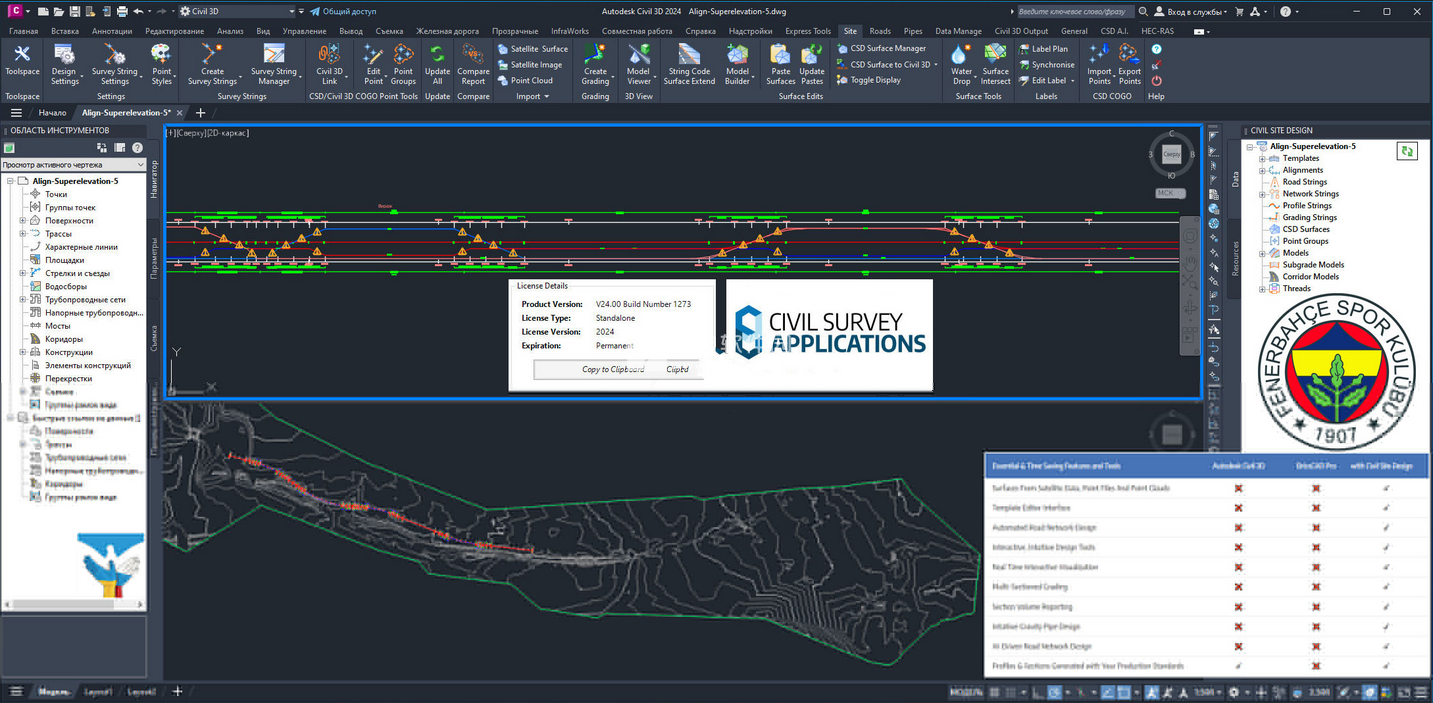The width and height of the screenshot is (1433, 703).
Task: Switch to Начало document tab
Action: tap(52, 113)
